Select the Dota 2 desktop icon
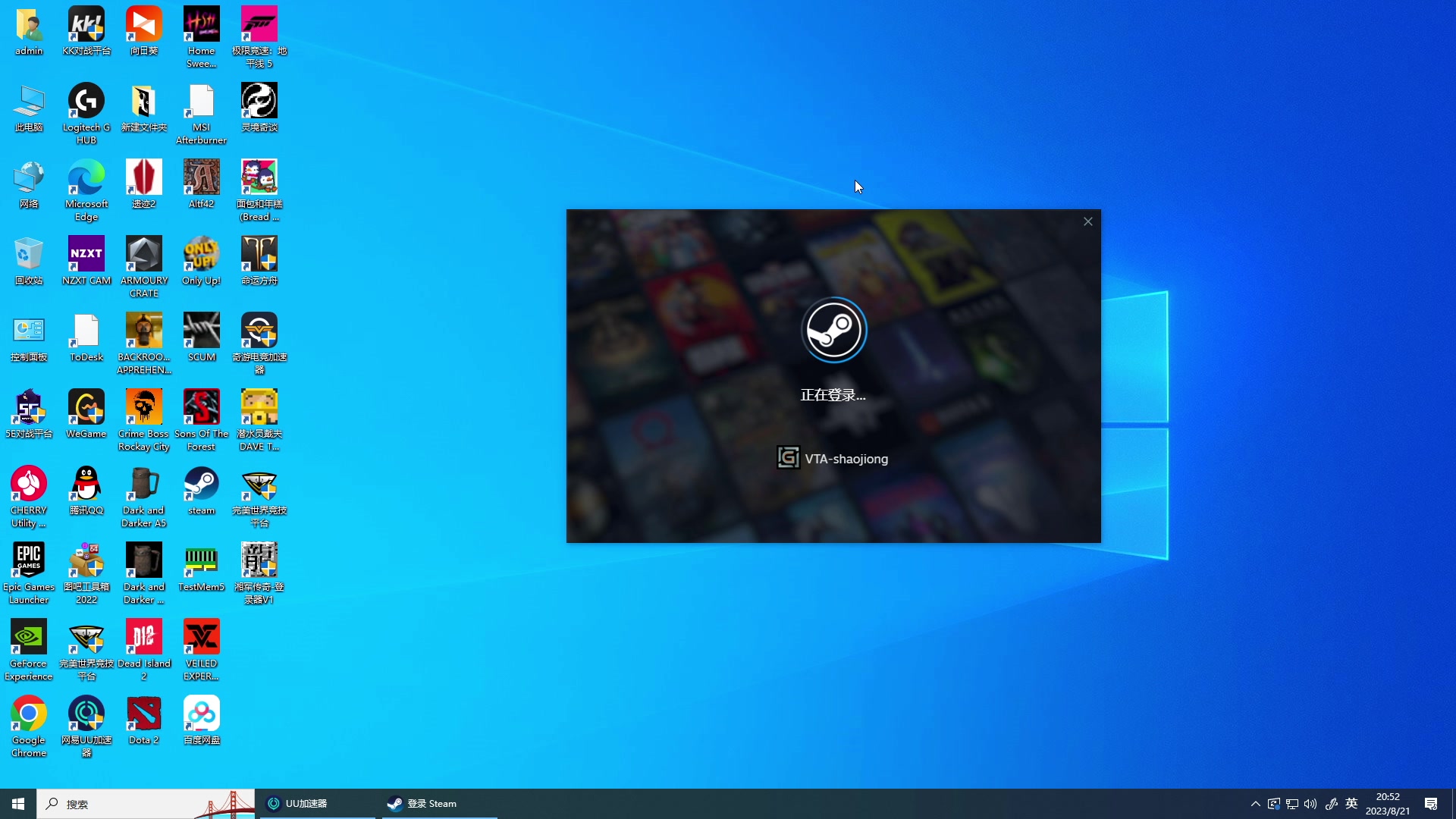 [x=144, y=720]
